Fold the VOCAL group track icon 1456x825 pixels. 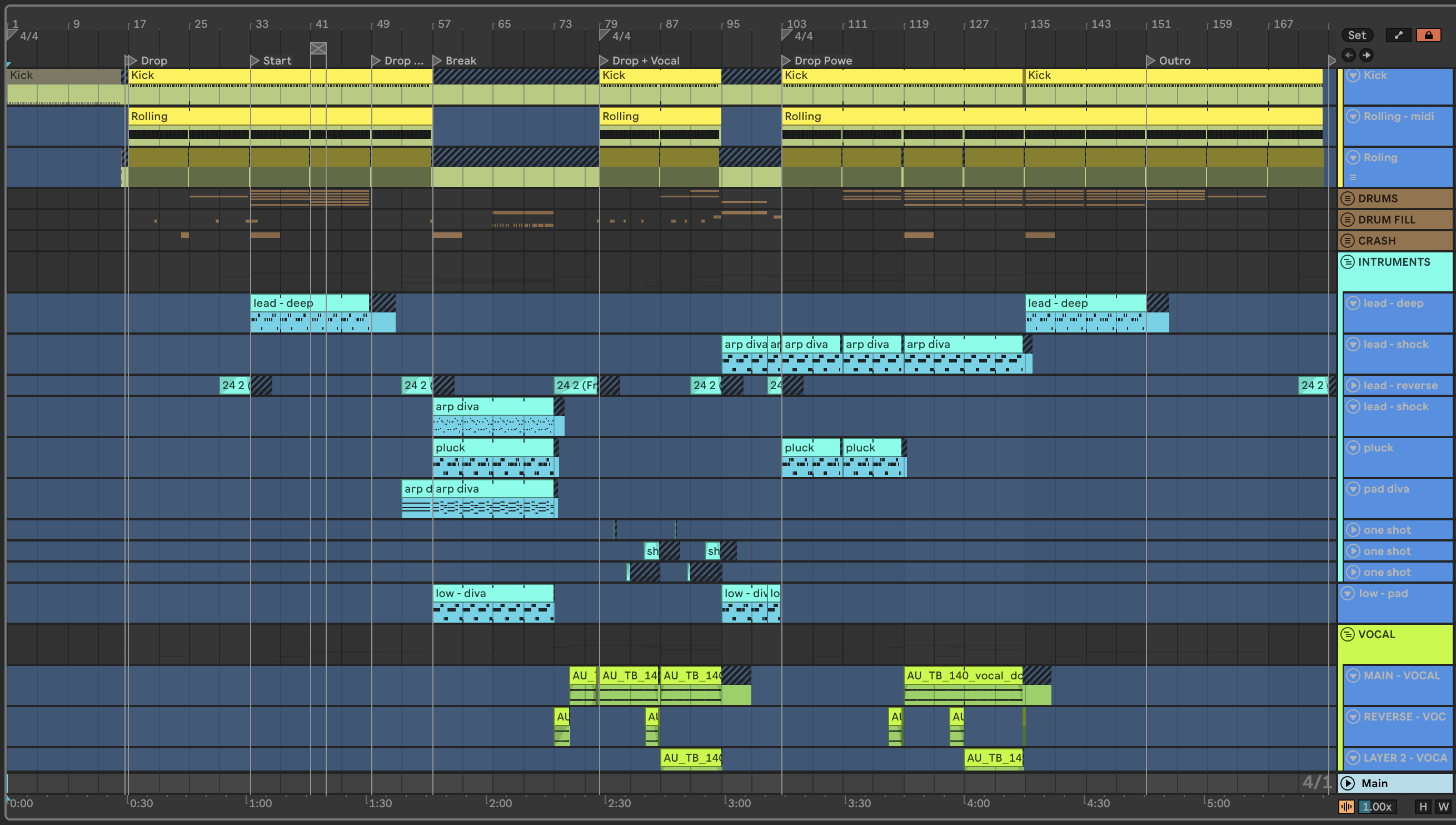click(1348, 634)
